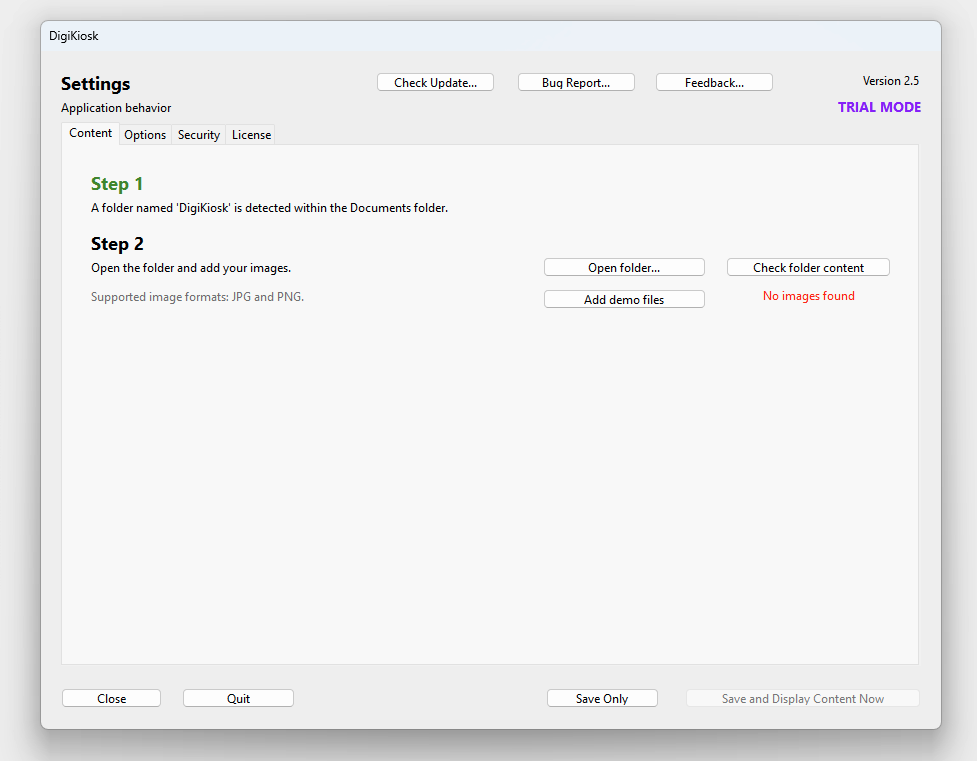Click the purple TRIAL MODE label

pyautogui.click(x=879, y=107)
